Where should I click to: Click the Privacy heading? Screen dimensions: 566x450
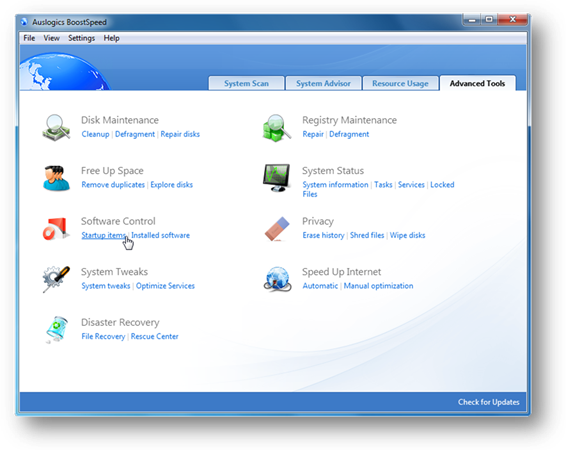[318, 221]
